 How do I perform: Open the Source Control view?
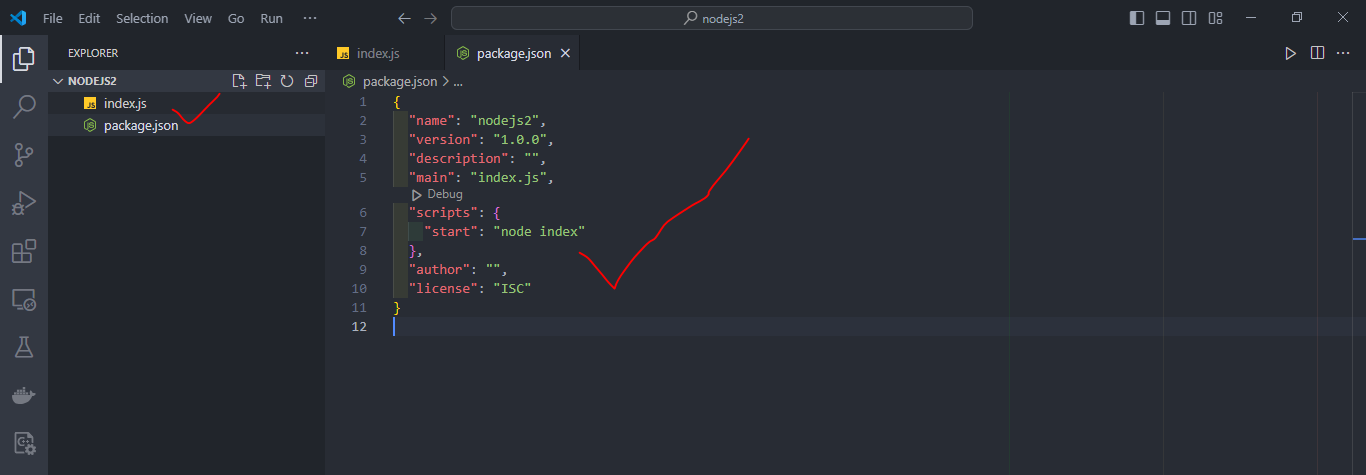24,155
